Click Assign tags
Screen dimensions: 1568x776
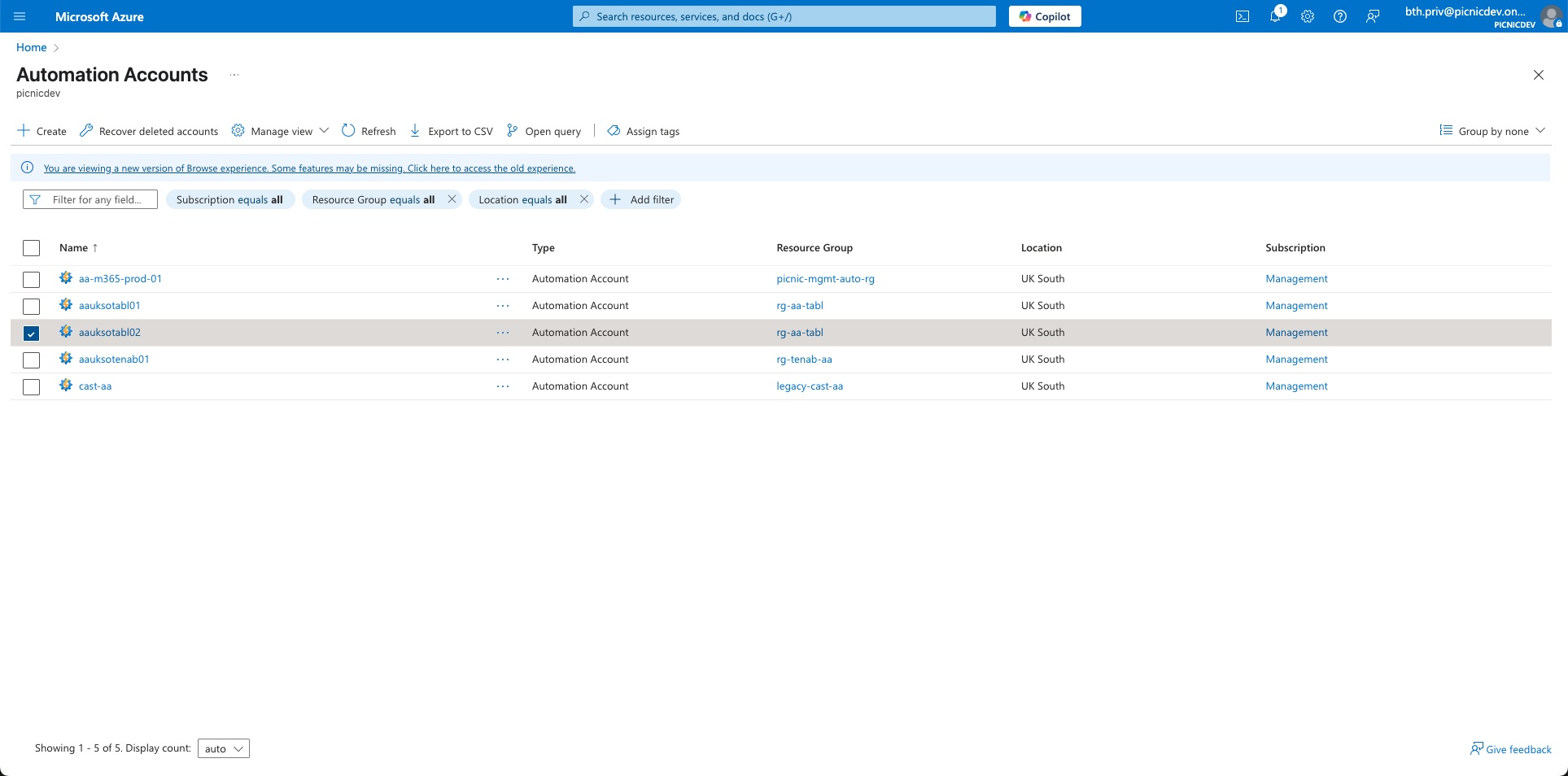pos(644,131)
